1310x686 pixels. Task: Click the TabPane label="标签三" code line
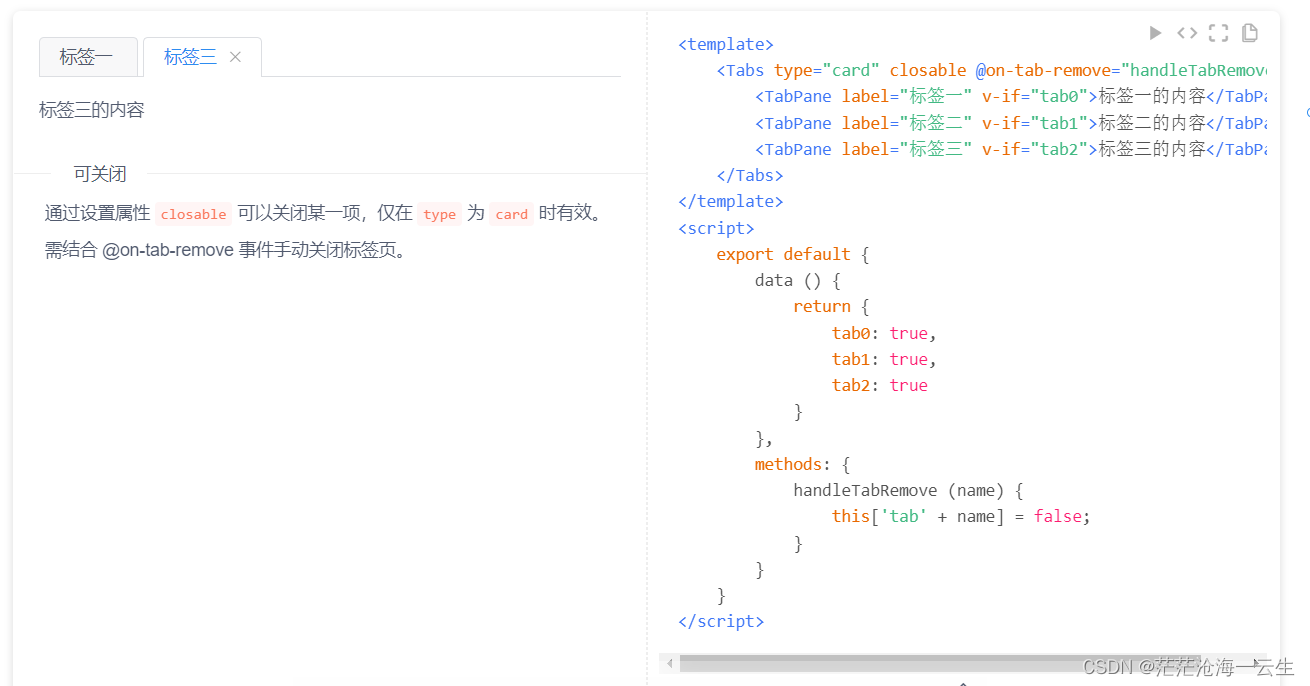click(1011, 149)
